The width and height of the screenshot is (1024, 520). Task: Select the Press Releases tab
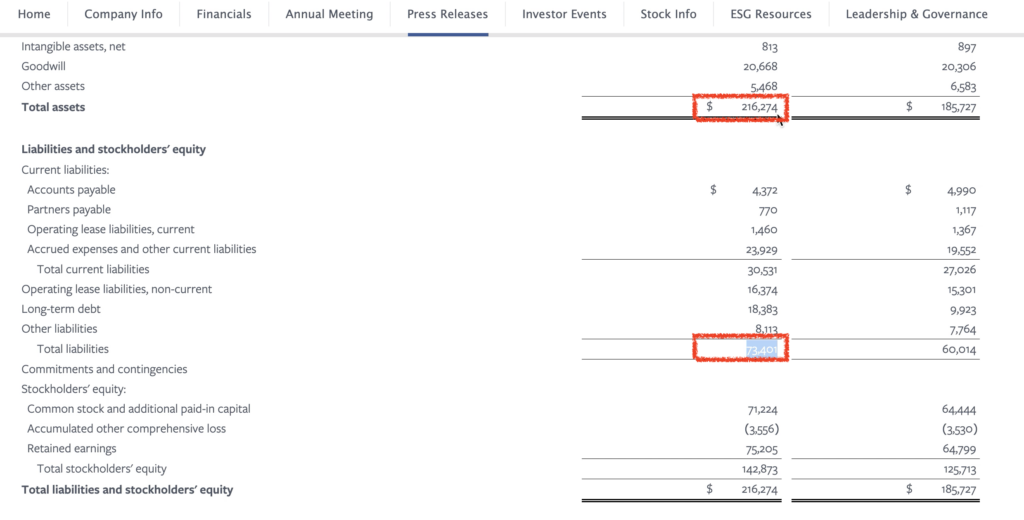(x=447, y=14)
